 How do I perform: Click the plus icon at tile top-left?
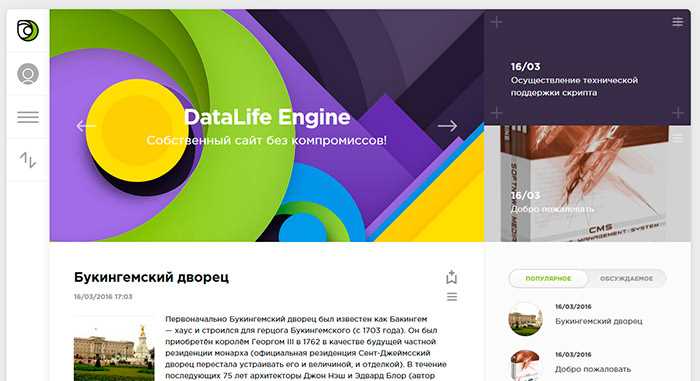tap(496, 22)
